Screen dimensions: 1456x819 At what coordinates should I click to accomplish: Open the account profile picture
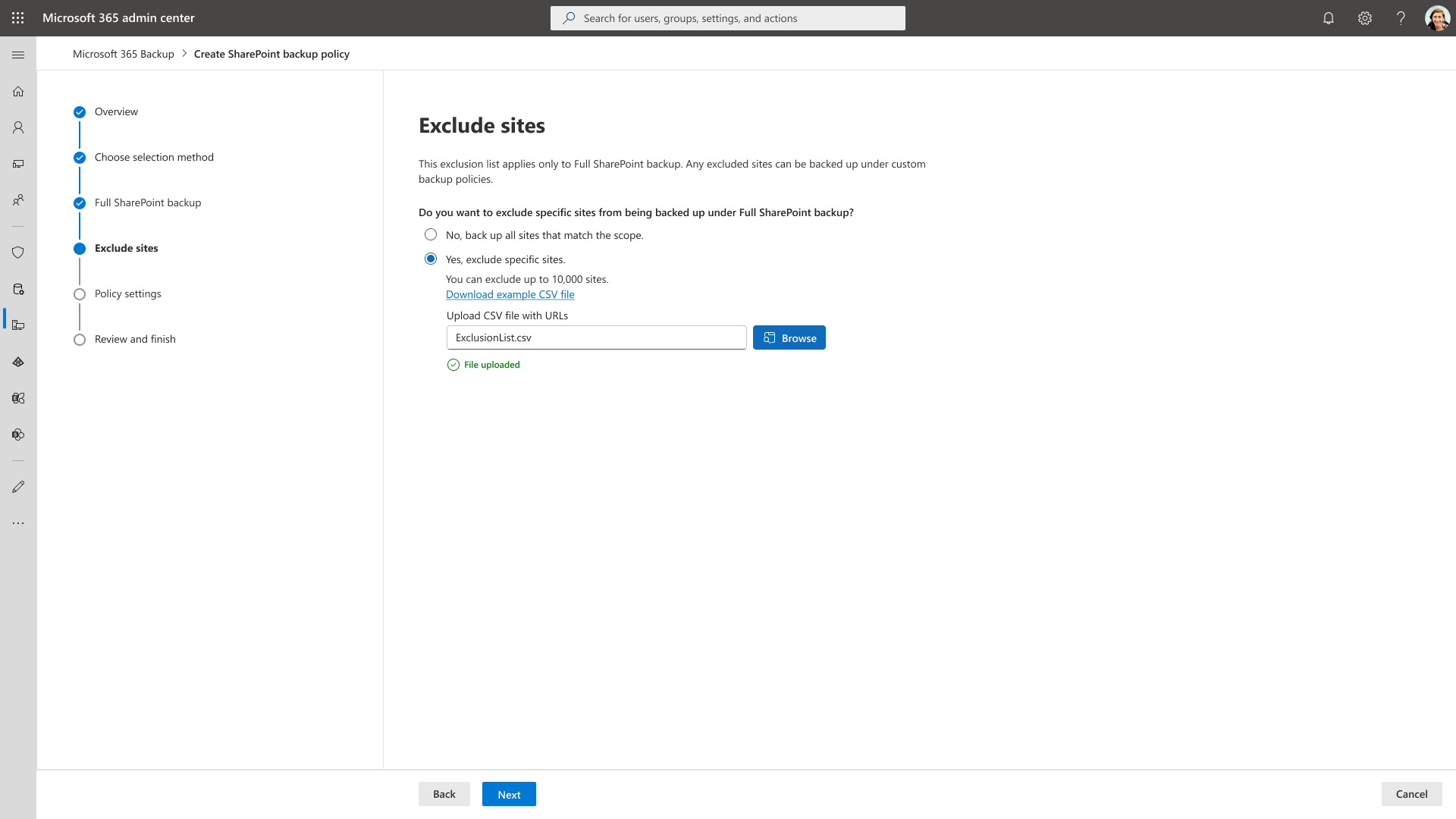(1437, 18)
